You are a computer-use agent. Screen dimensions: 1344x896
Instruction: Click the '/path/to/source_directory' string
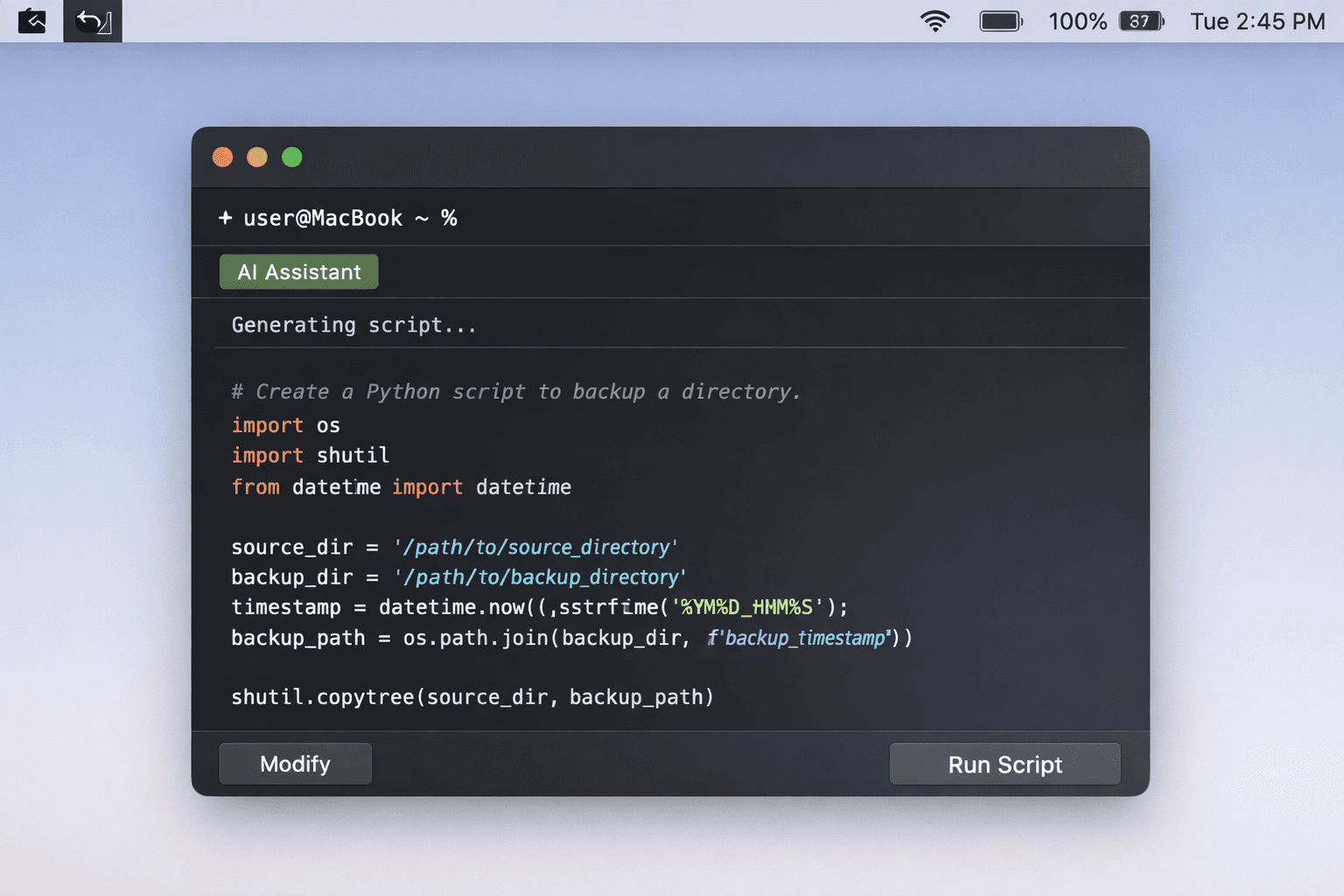click(535, 547)
